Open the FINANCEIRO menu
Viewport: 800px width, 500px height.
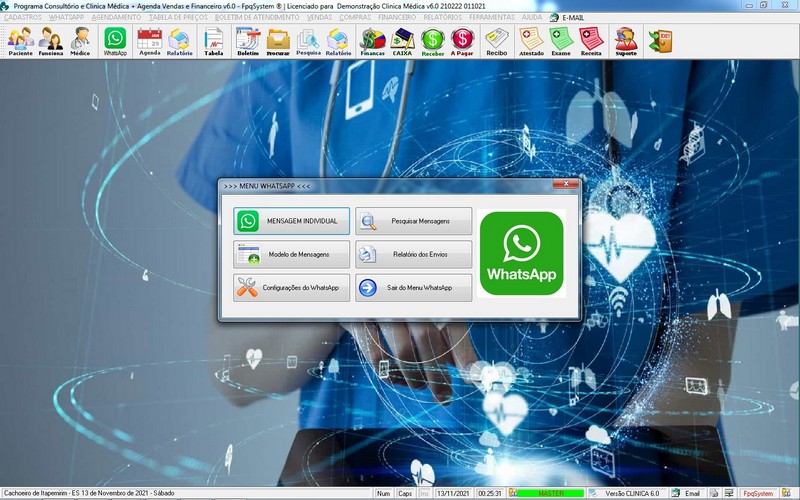[x=397, y=17]
